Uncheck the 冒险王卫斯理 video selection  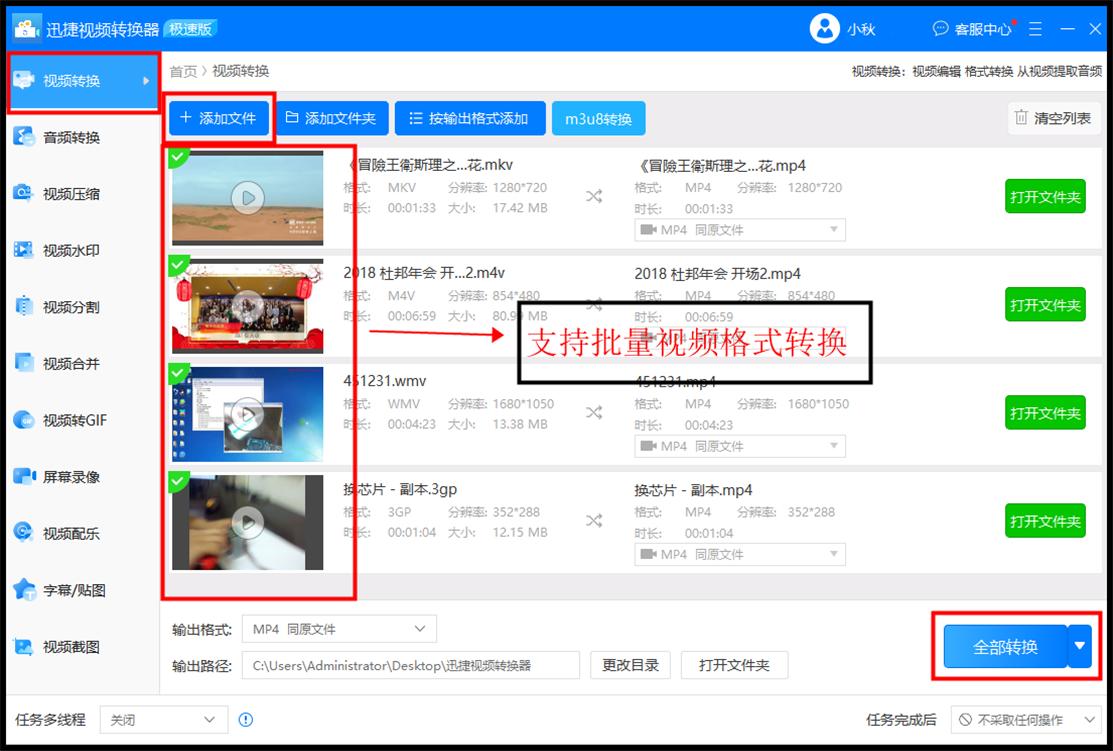[181, 156]
